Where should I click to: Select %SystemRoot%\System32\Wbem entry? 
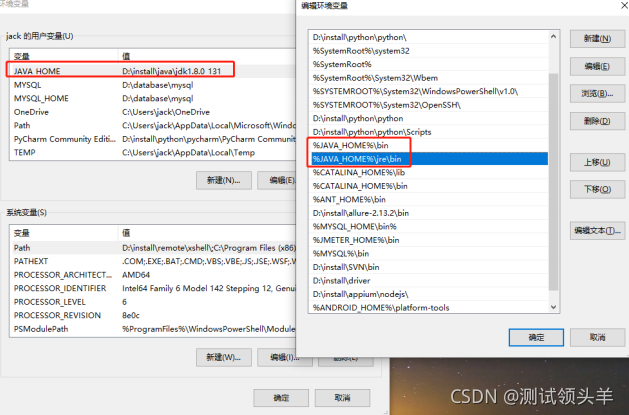point(430,78)
